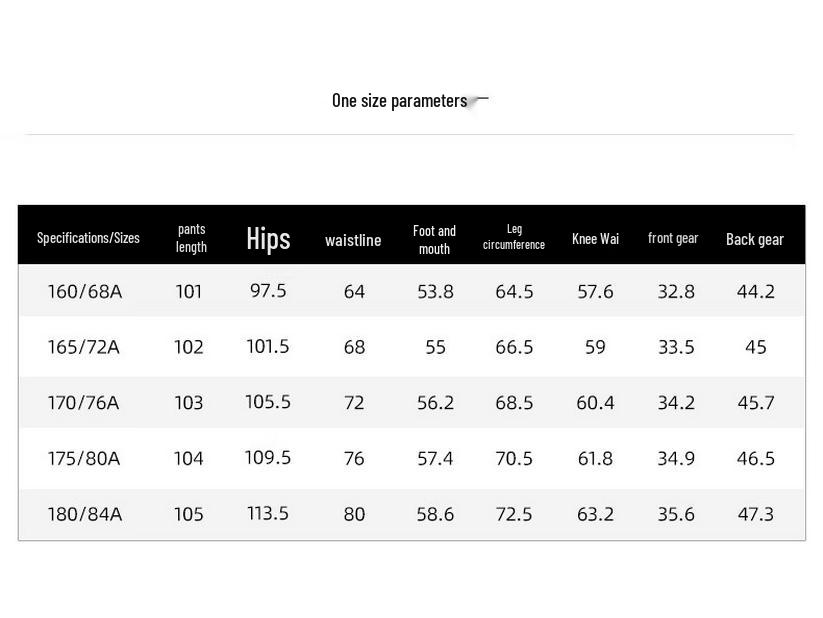Select the Knee Wai column header
Viewport: 823px width, 618px height.
[x=595, y=239]
